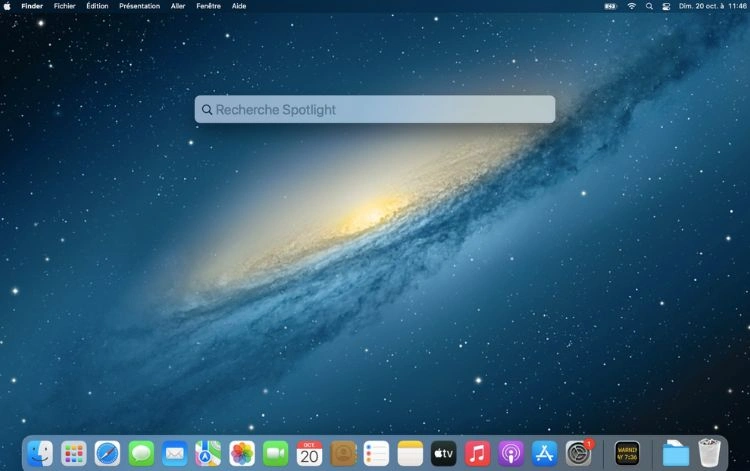
Task: Launch Apple TV from the Dock
Action: tap(444, 453)
